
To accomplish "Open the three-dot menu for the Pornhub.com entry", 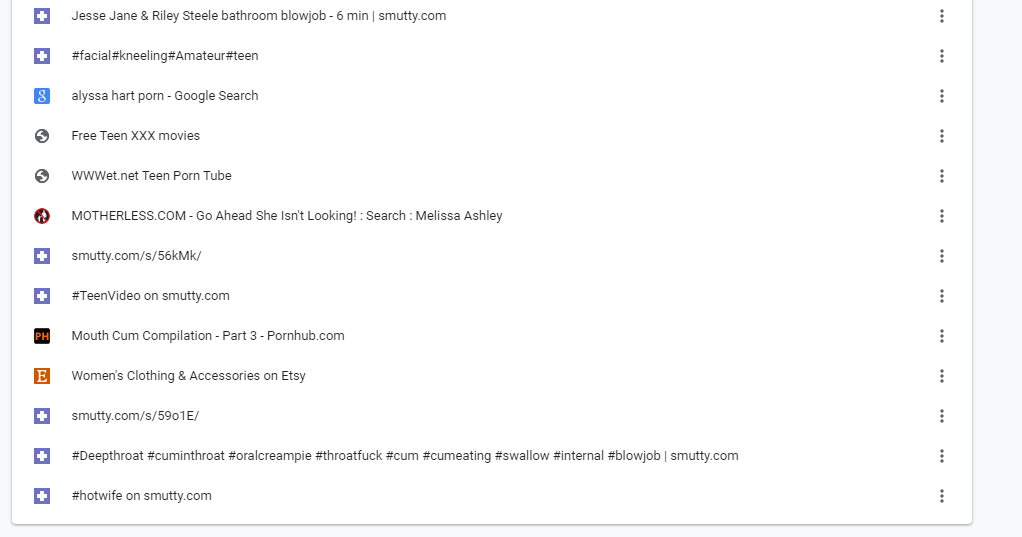I will [x=942, y=336].
